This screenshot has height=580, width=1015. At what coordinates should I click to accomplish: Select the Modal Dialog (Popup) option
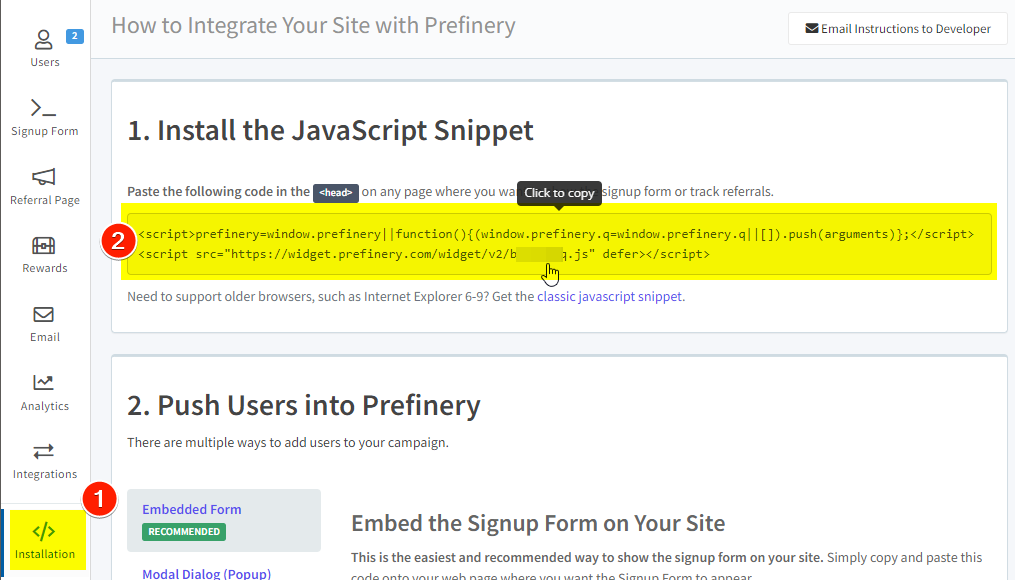pos(206,573)
